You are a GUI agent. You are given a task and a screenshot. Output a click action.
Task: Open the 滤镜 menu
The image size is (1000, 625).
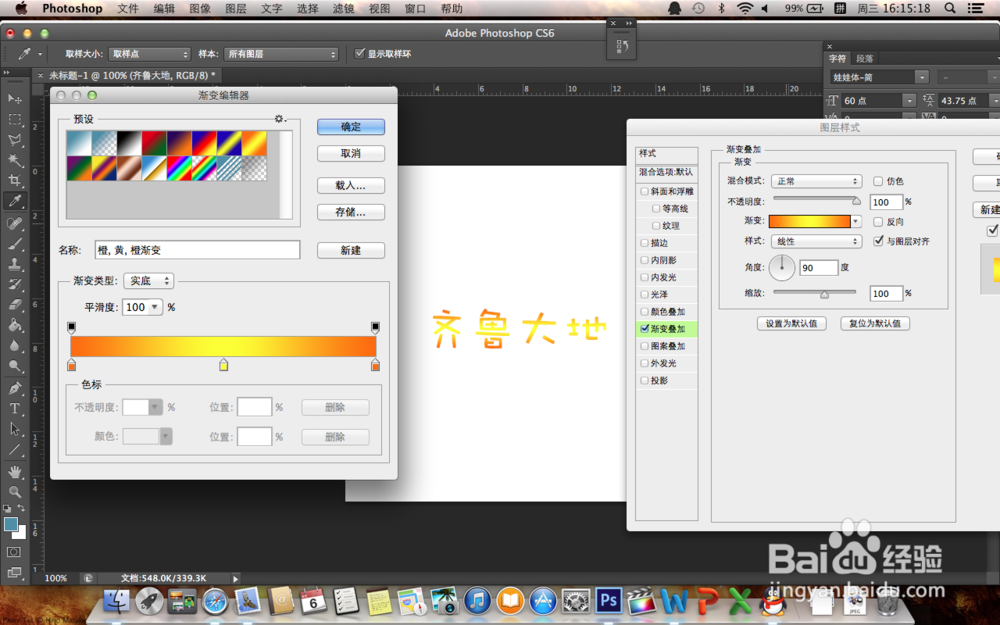click(x=343, y=8)
